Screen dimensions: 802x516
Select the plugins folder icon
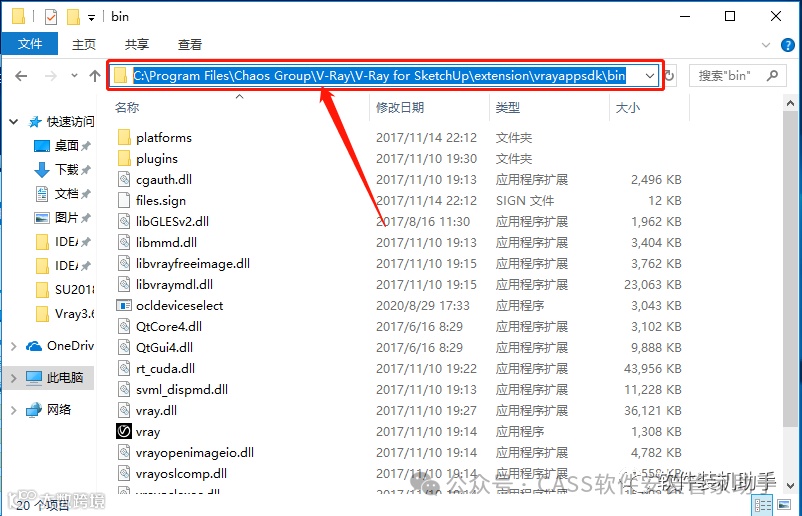tap(124, 159)
